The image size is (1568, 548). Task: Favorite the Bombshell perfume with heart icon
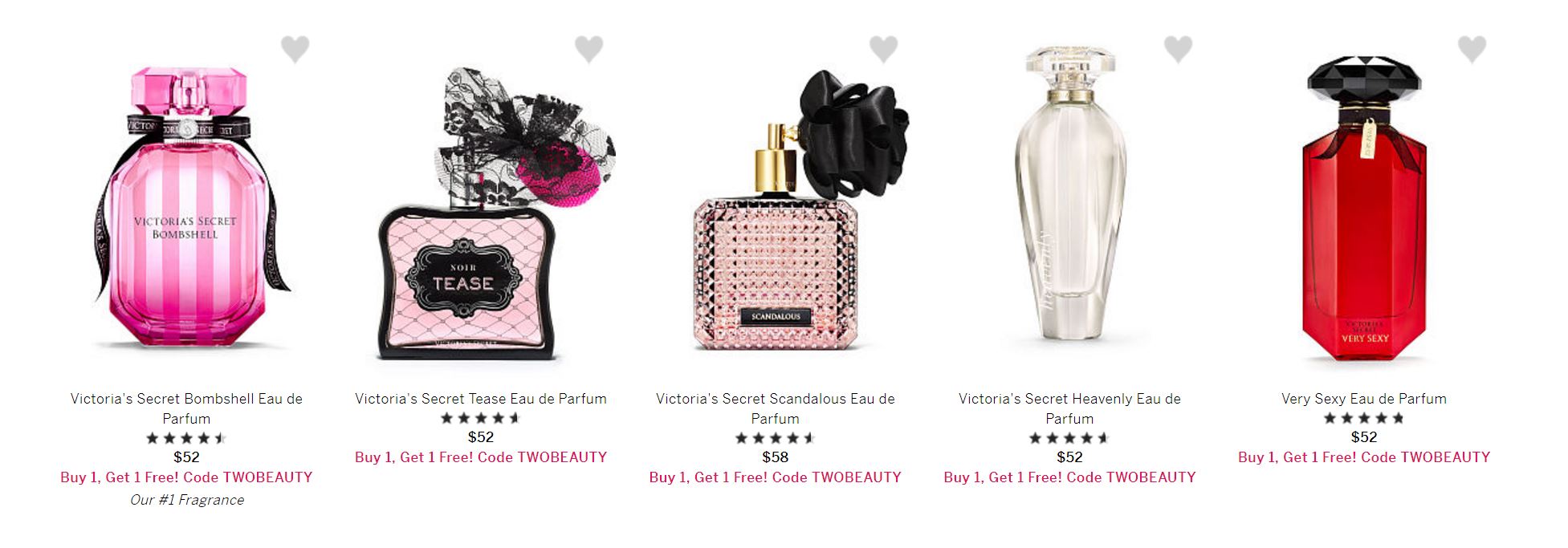coord(295,49)
